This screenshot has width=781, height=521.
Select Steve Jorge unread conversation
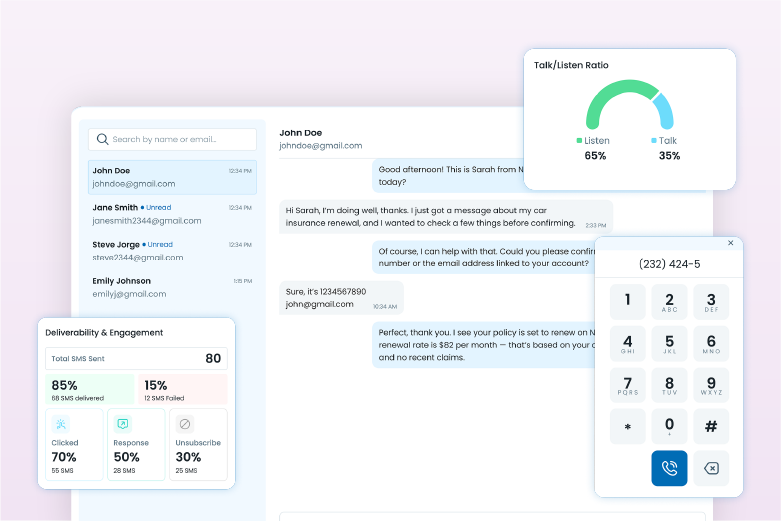click(x=172, y=251)
